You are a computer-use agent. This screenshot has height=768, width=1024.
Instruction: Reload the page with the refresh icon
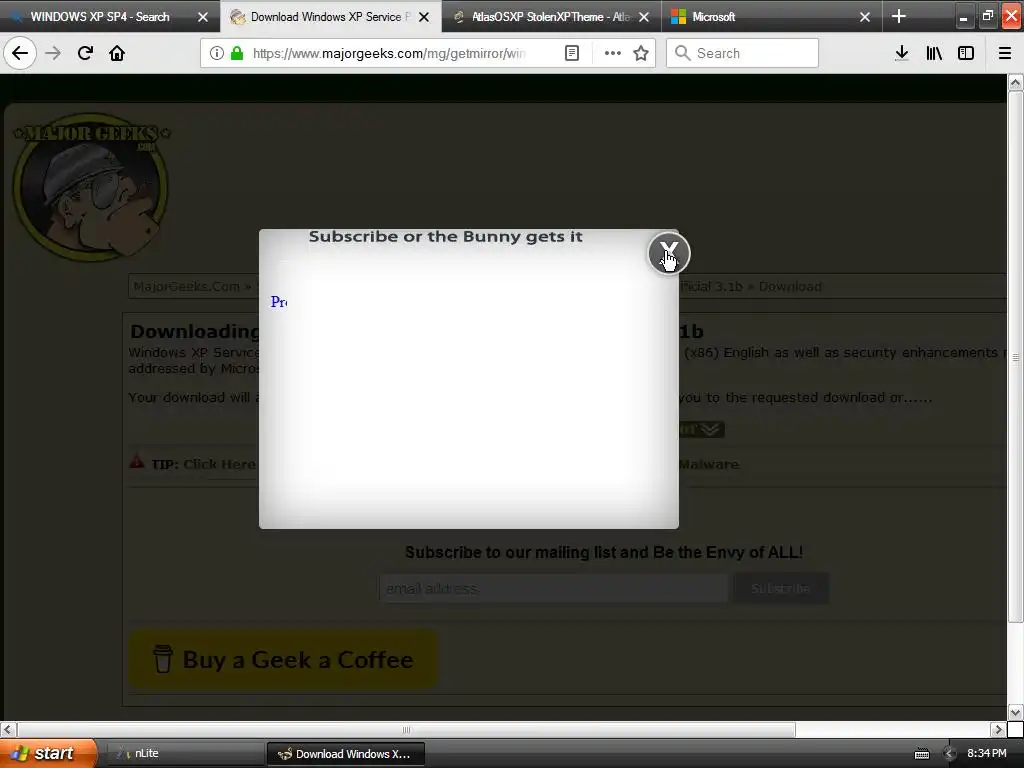85,53
